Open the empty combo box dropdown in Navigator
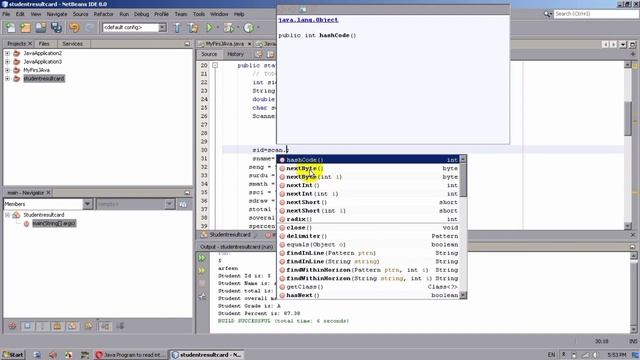The width and height of the screenshot is (640, 360). tap(169, 204)
